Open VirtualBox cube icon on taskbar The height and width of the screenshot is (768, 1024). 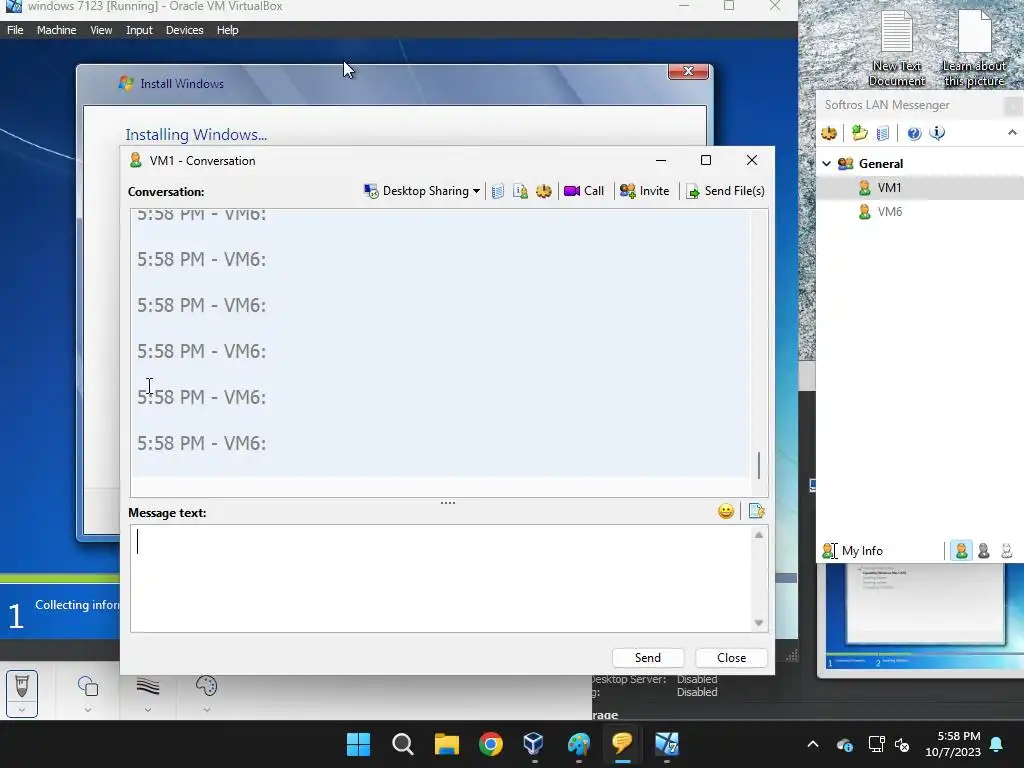click(534, 744)
